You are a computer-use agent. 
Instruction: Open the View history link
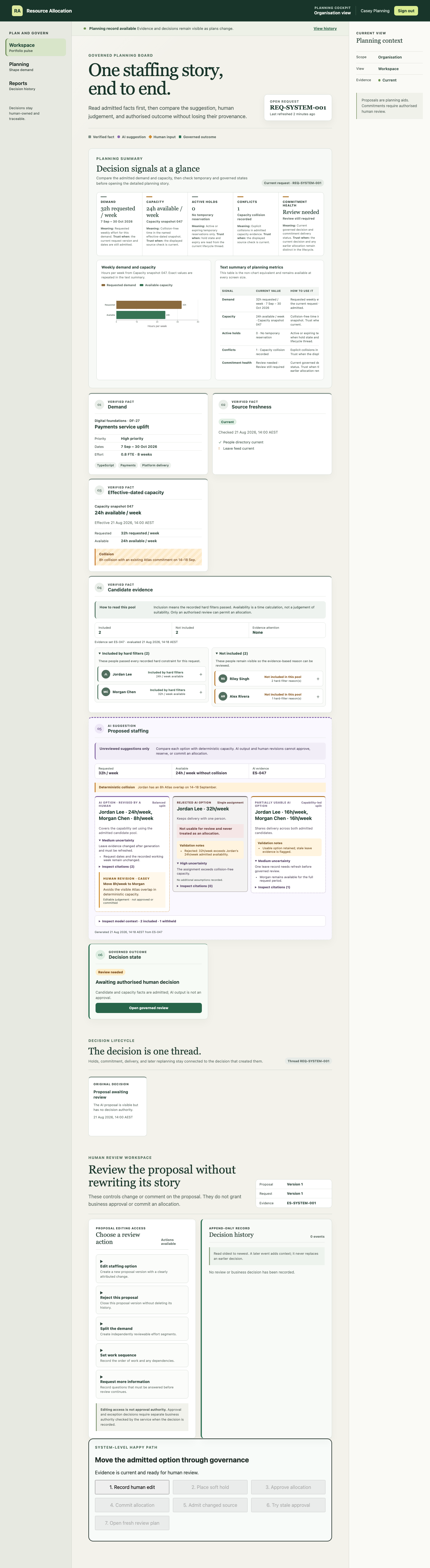pos(325,29)
